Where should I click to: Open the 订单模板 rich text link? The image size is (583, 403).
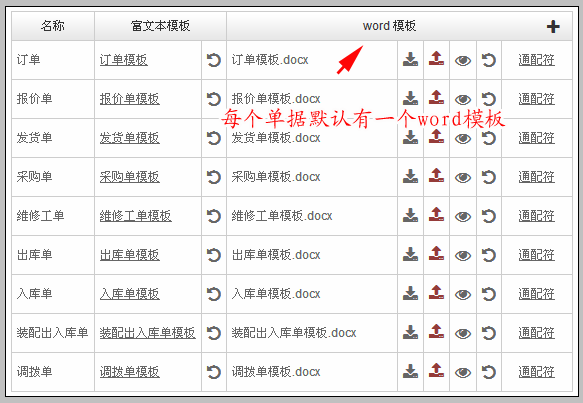coord(124,60)
